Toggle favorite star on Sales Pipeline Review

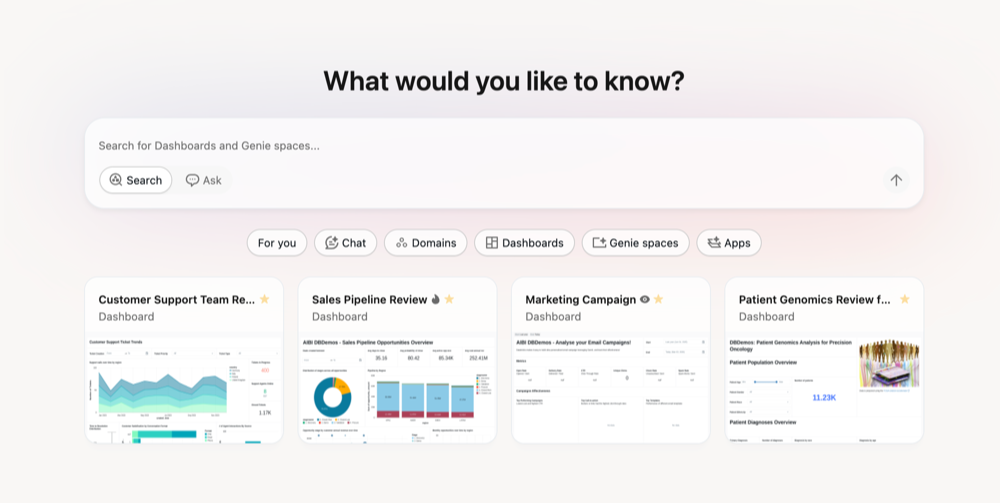click(x=450, y=299)
